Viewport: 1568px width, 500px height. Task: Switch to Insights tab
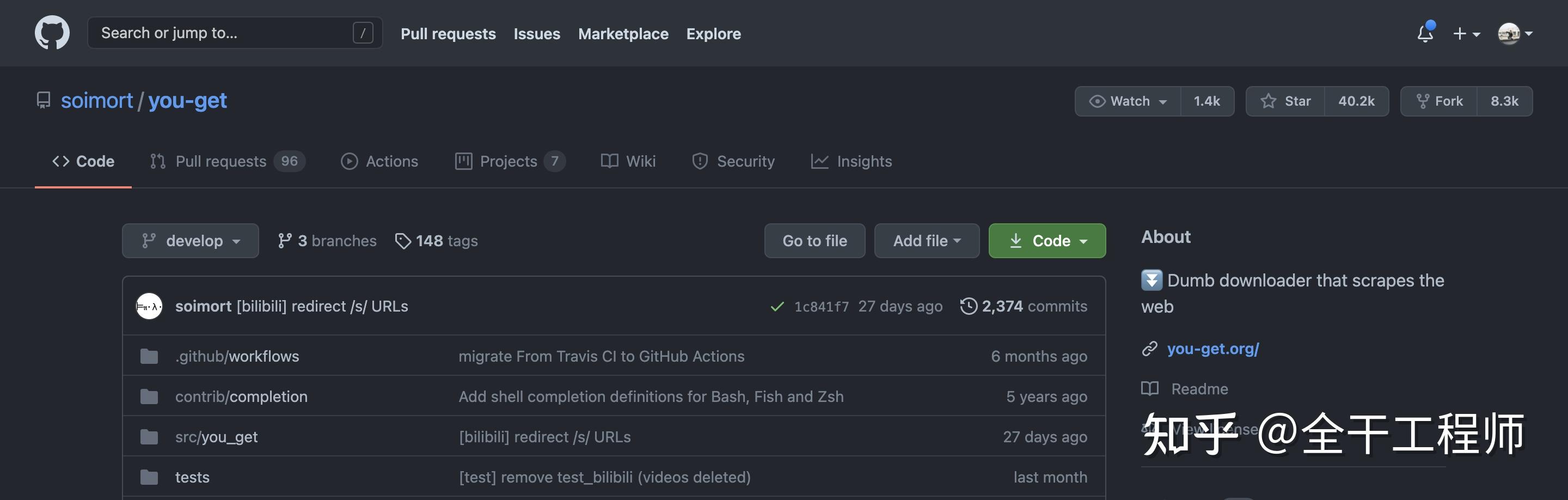pyautogui.click(x=852, y=161)
